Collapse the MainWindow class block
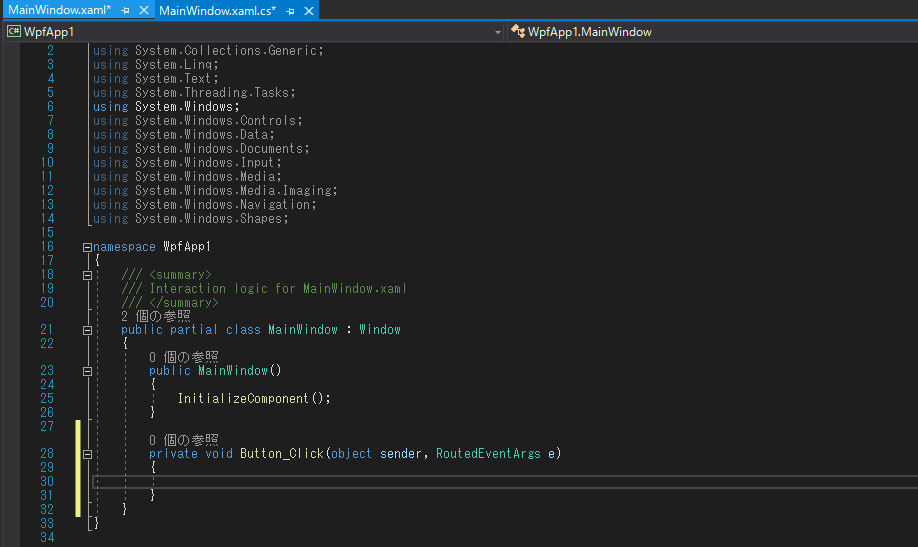The height and width of the screenshot is (547, 918). pyautogui.click(x=87, y=330)
